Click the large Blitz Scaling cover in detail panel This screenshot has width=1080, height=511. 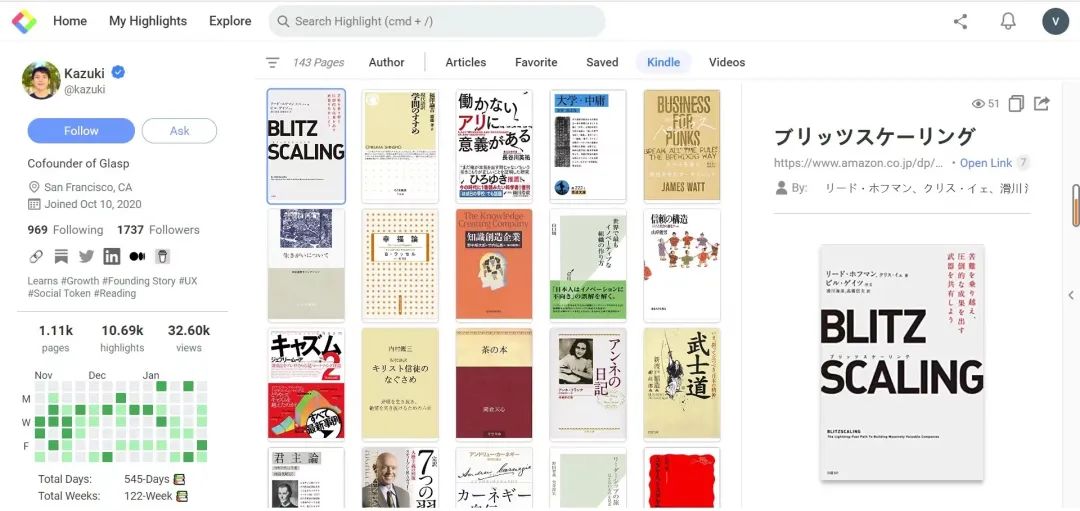(x=902, y=362)
